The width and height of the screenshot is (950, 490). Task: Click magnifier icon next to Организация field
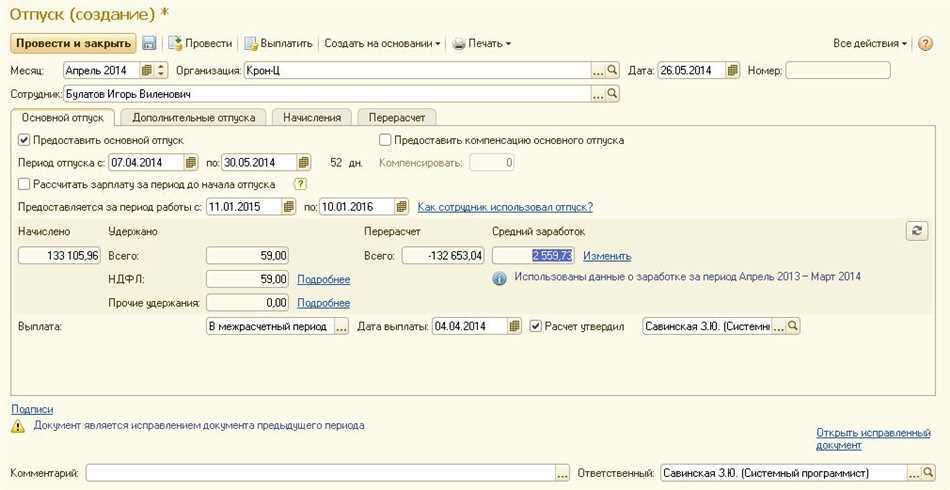pyautogui.click(x=613, y=71)
